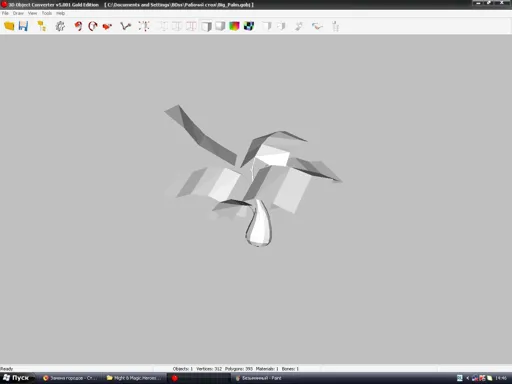Click the 'Objects: 1' status bar entry
512x384 pixels.
pyautogui.click(x=183, y=369)
